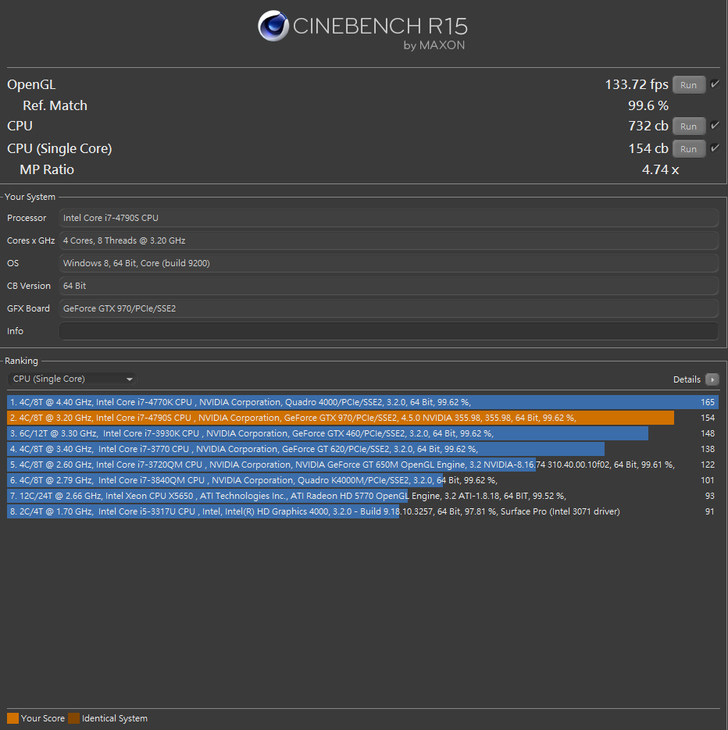Toggle the OpenGL test checkmark
The height and width of the screenshot is (730, 728).
(714, 85)
